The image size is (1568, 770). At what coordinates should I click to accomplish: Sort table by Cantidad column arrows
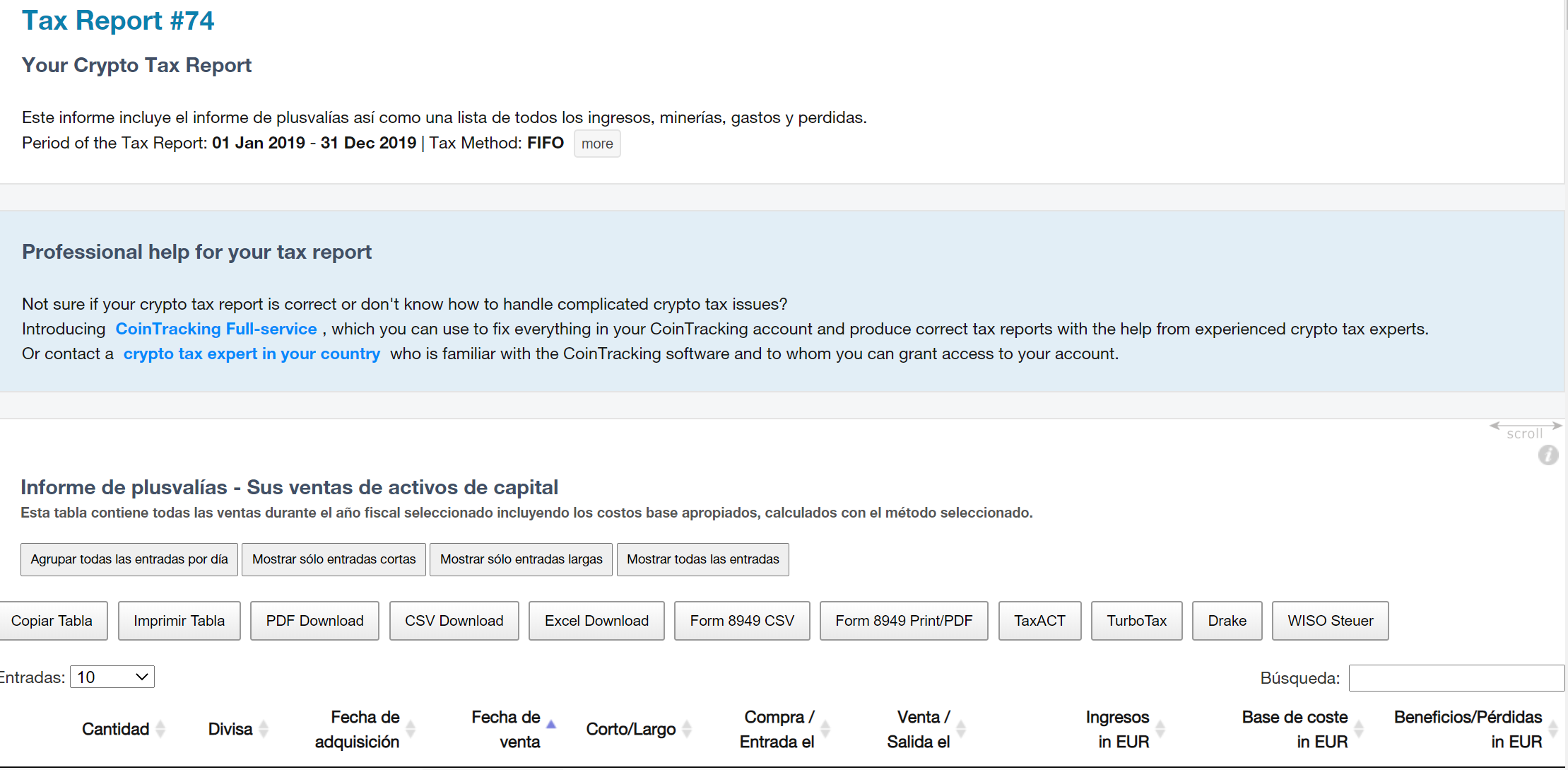pos(160,729)
